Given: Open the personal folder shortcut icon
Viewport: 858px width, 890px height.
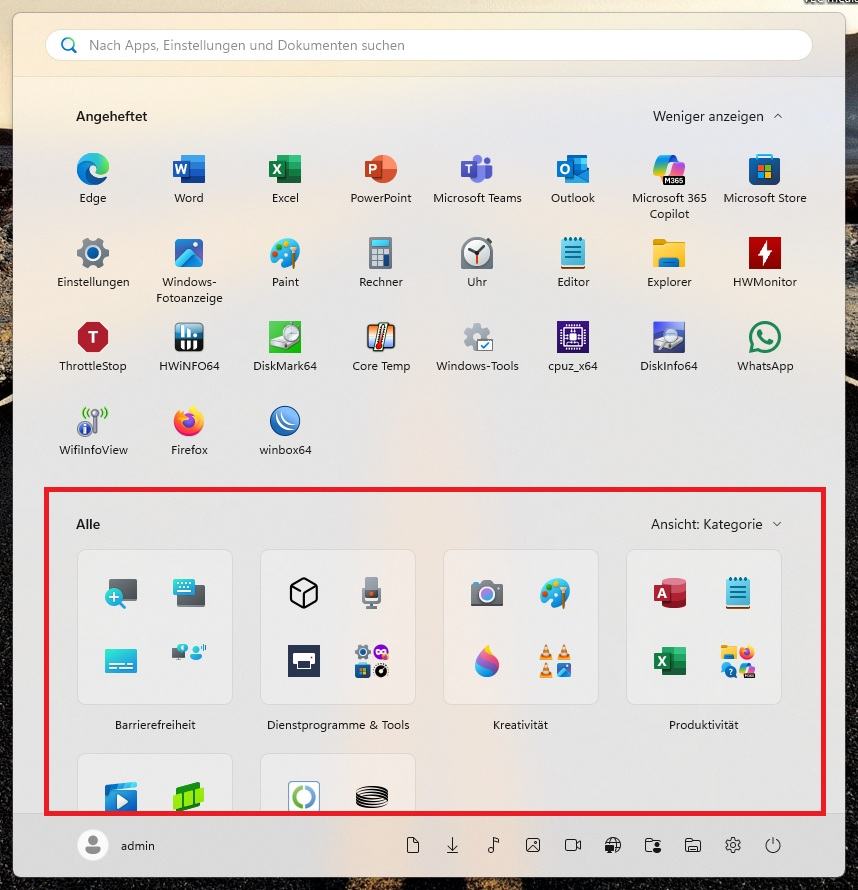Looking at the screenshot, I should [x=653, y=845].
